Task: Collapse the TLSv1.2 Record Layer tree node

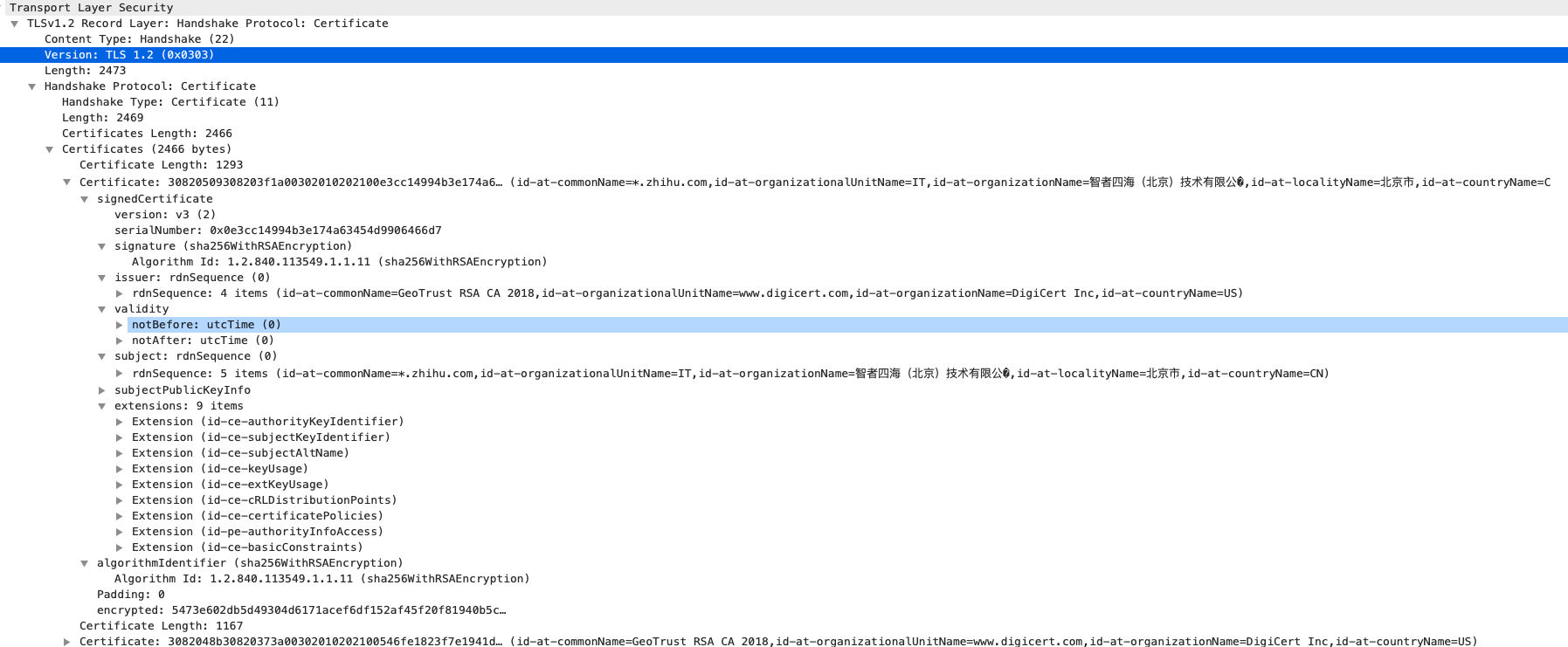Action: point(14,24)
